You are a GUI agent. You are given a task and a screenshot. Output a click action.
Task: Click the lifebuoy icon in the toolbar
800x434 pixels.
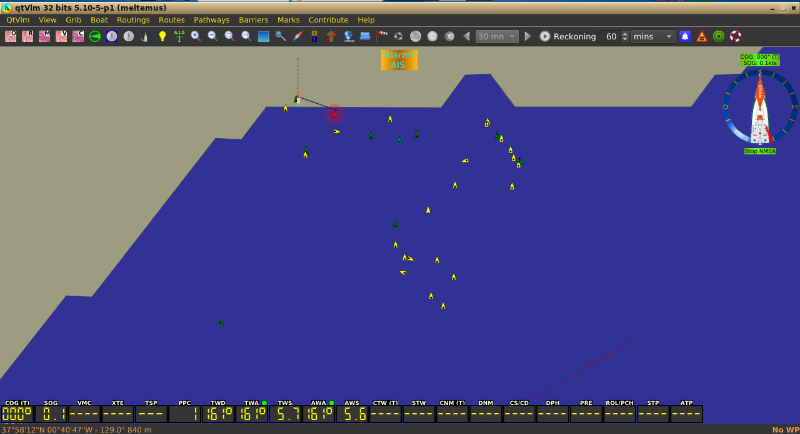735,36
